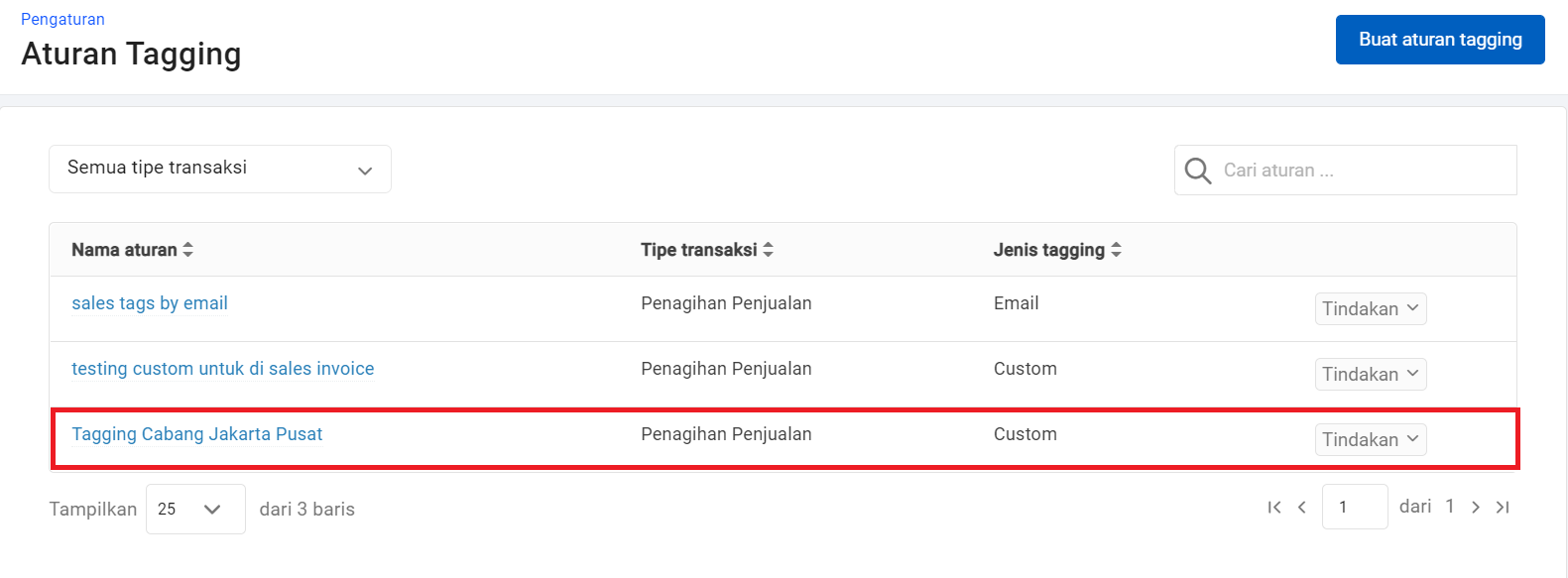Image resolution: width=1568 pixels, height=578 pixels.
Task: Open testing custom untuk di sales invoice
Action: coord(222,369)
